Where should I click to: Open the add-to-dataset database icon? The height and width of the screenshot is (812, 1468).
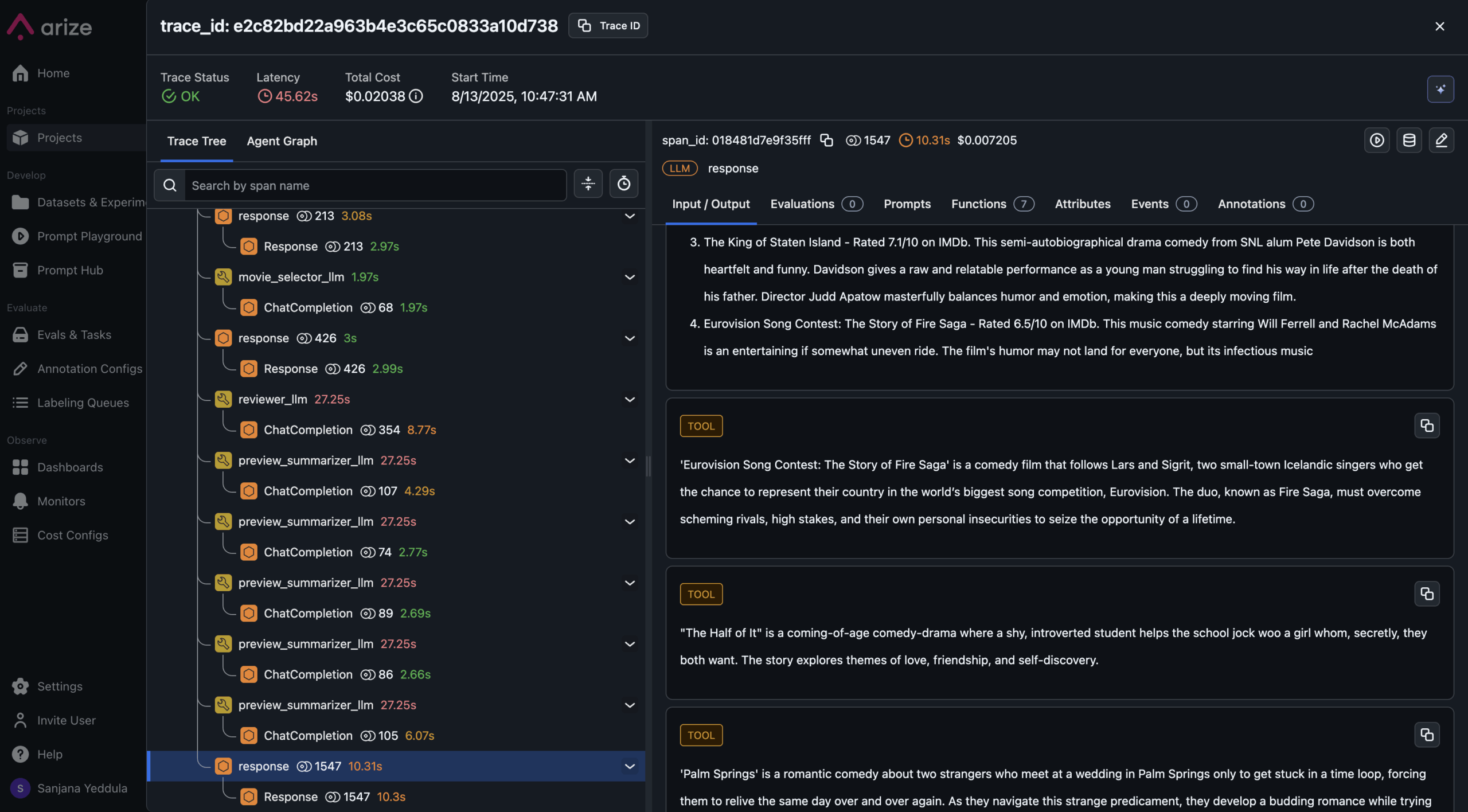click(1409, 140)
